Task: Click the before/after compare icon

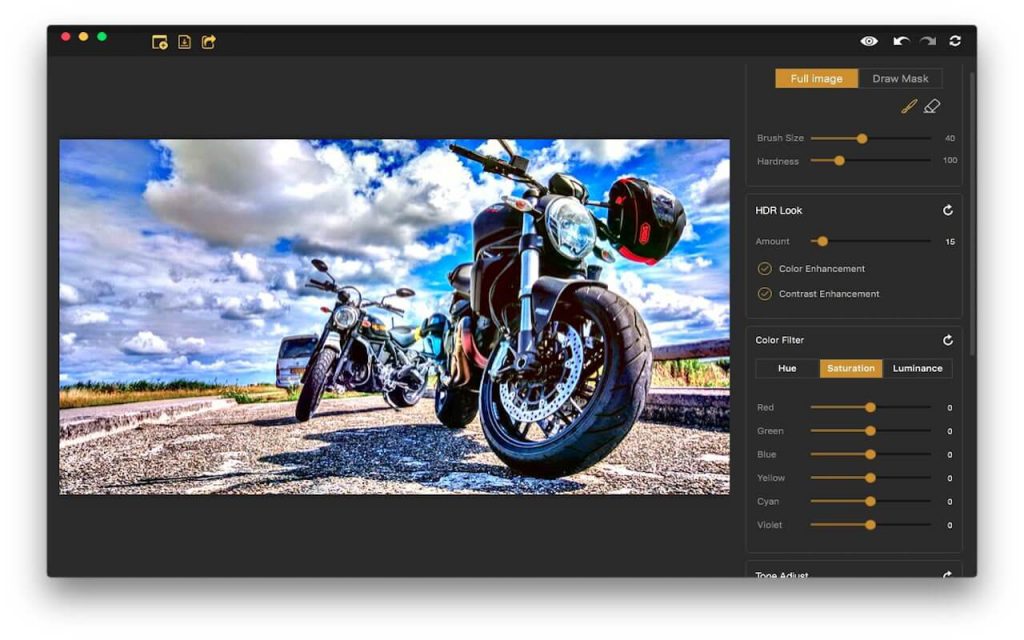Action: click(955, 42)
